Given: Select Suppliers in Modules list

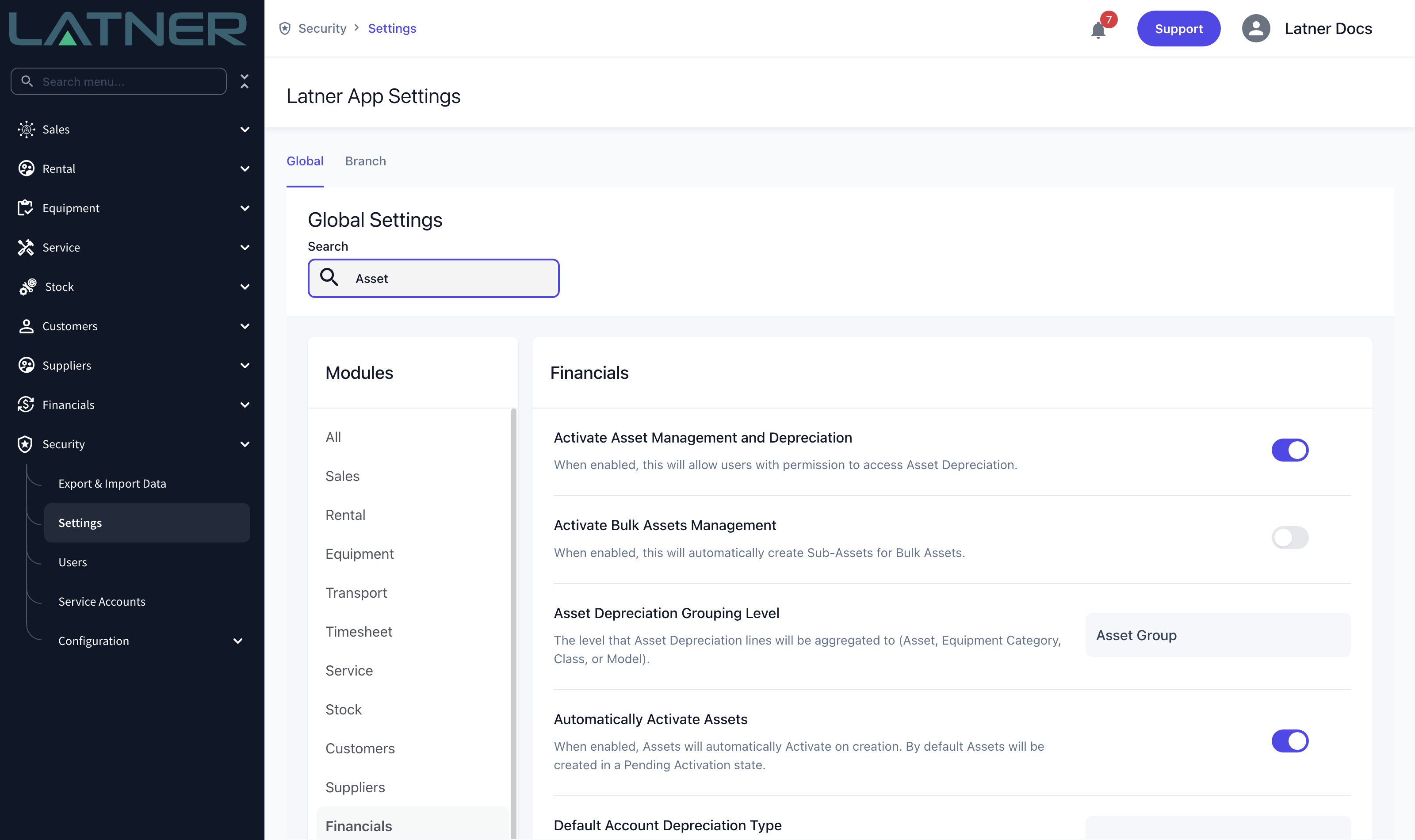Looking at the screenshot, I should tap(413, 787).
